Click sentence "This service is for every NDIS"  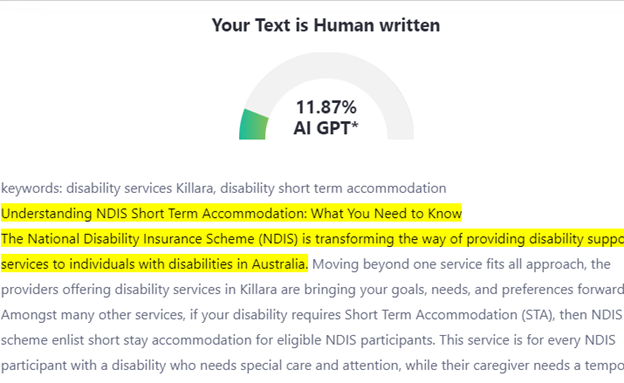coord(528,340)
